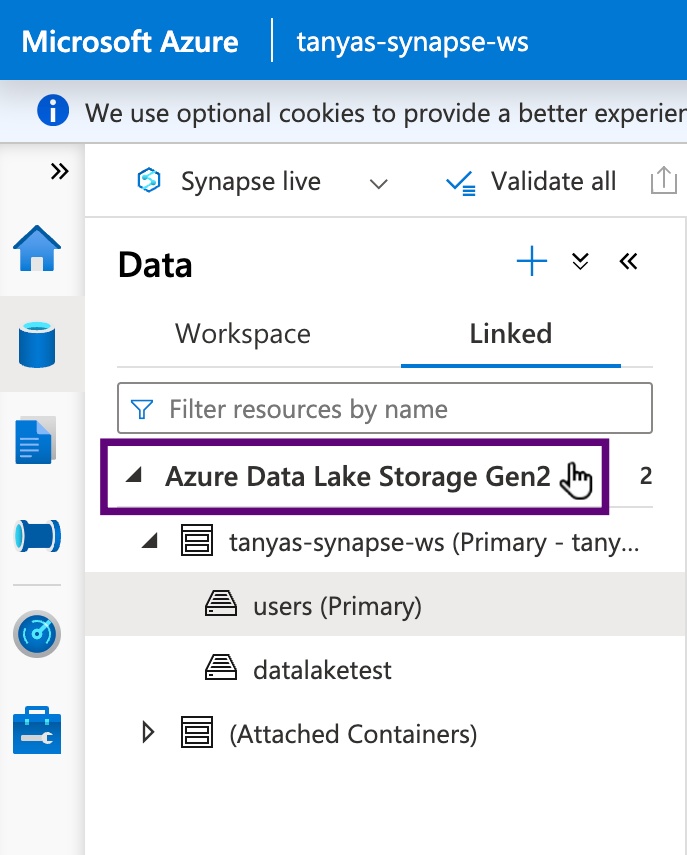Expand the Attached Containers node

[149, 734]
